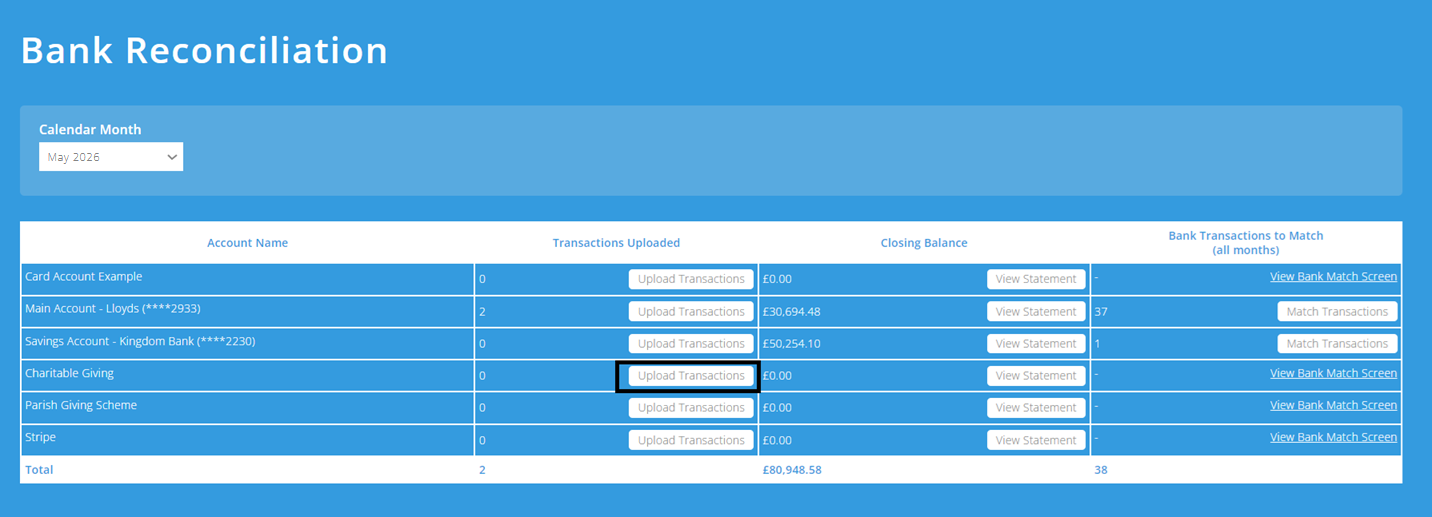The height and width of the screenshot is (517, 1432).
Task: Select the Stripe account name
Action: coord(40,437)
